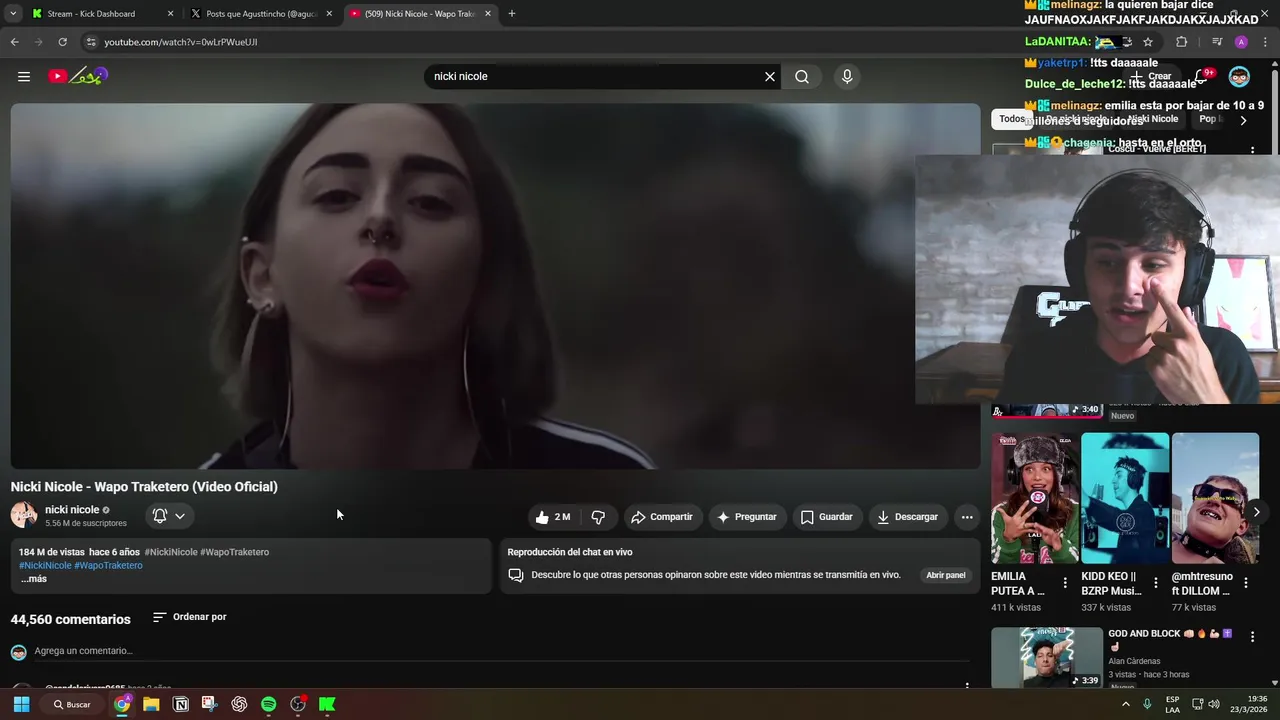Open GOD AND BLOCK video thumbnail

point(1047,657)
